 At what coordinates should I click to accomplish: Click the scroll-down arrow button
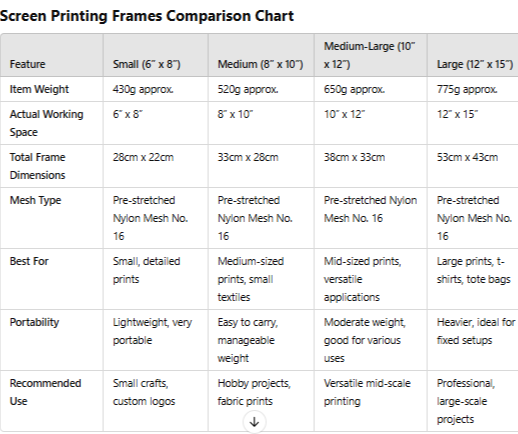point(254,422)
